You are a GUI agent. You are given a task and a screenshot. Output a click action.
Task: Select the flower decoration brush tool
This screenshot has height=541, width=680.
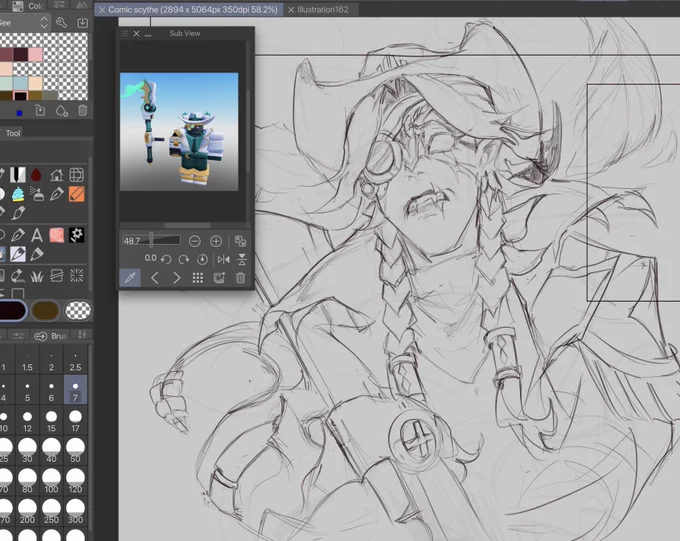coord(77,235)
